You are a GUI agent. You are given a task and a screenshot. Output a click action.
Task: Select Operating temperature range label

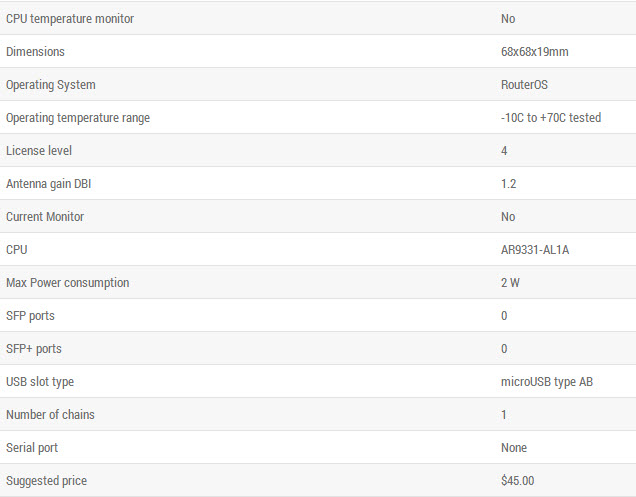pos(78,118)
